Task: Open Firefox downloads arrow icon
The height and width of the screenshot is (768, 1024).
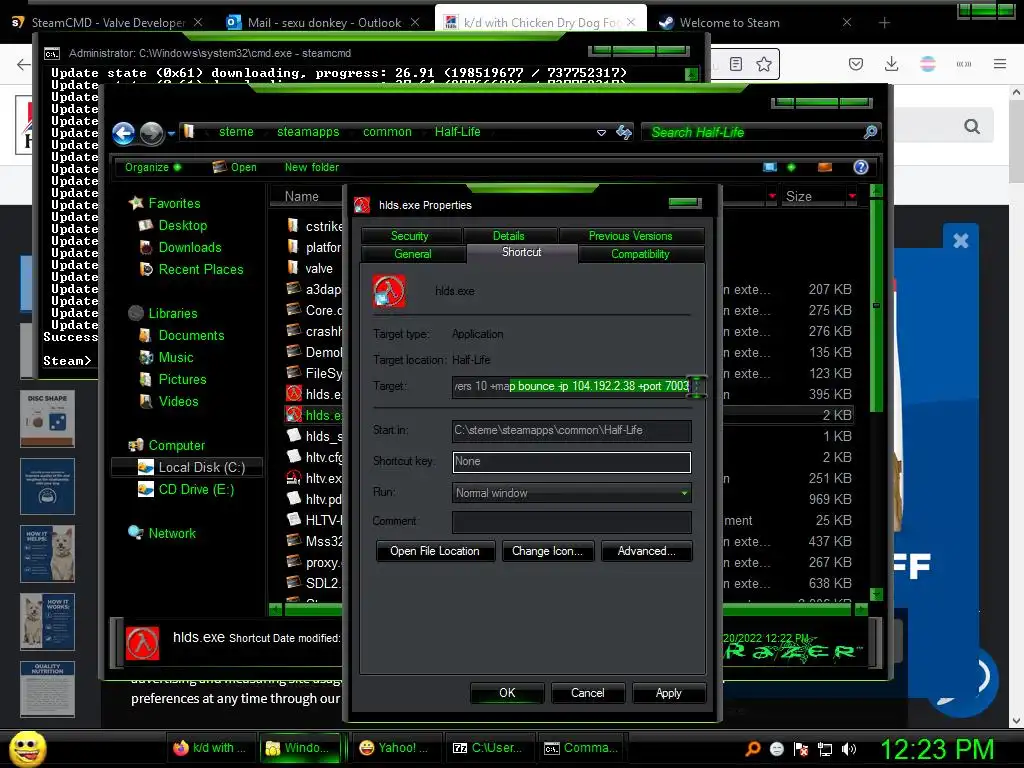Action: 891,64
